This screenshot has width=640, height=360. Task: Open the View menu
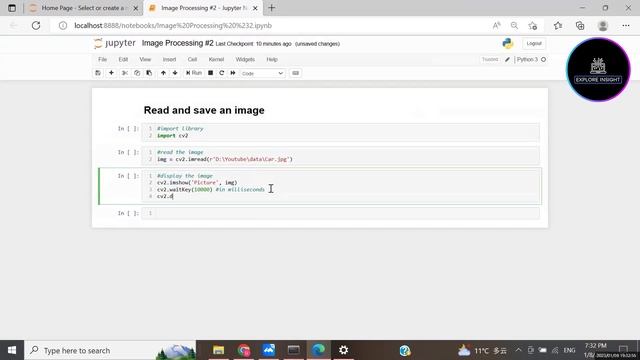145,60
